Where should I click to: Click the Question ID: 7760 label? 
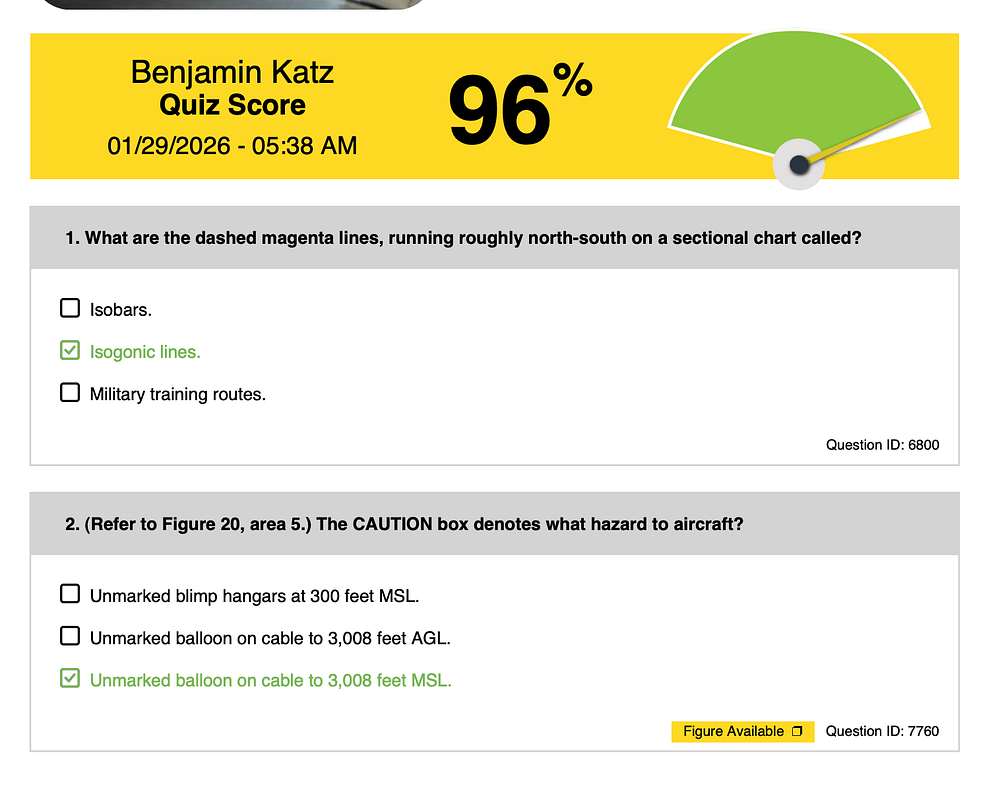[x=882, y=731]
